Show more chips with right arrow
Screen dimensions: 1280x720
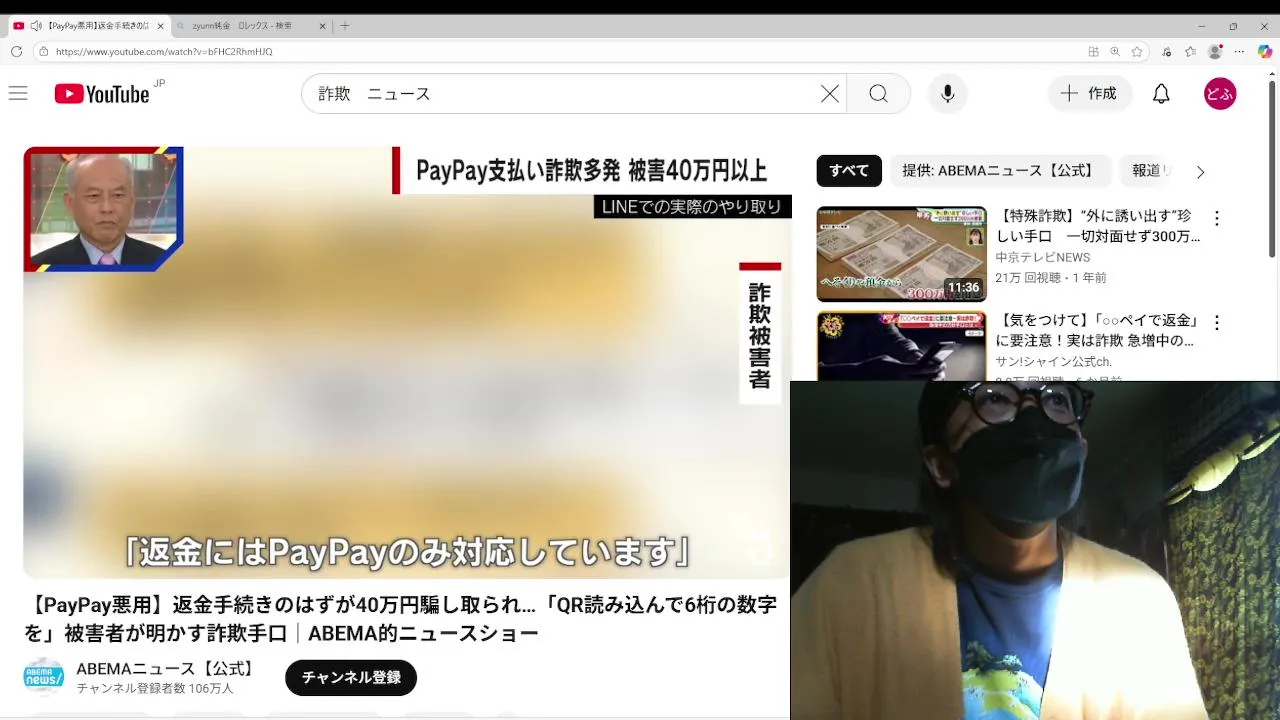click(x=1200, y=172)
